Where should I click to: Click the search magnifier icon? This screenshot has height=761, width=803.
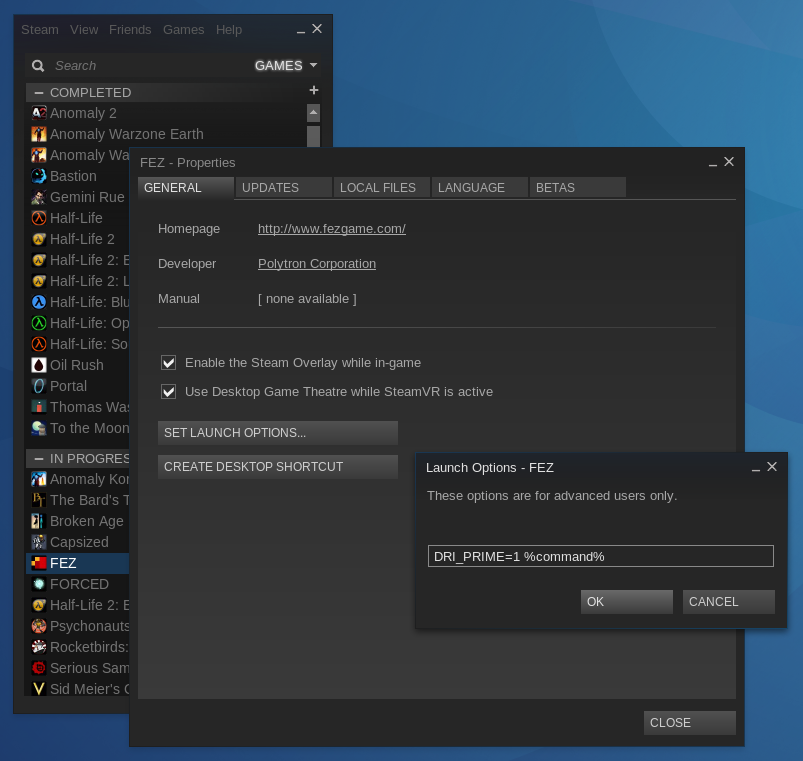(x=37, y=65)
